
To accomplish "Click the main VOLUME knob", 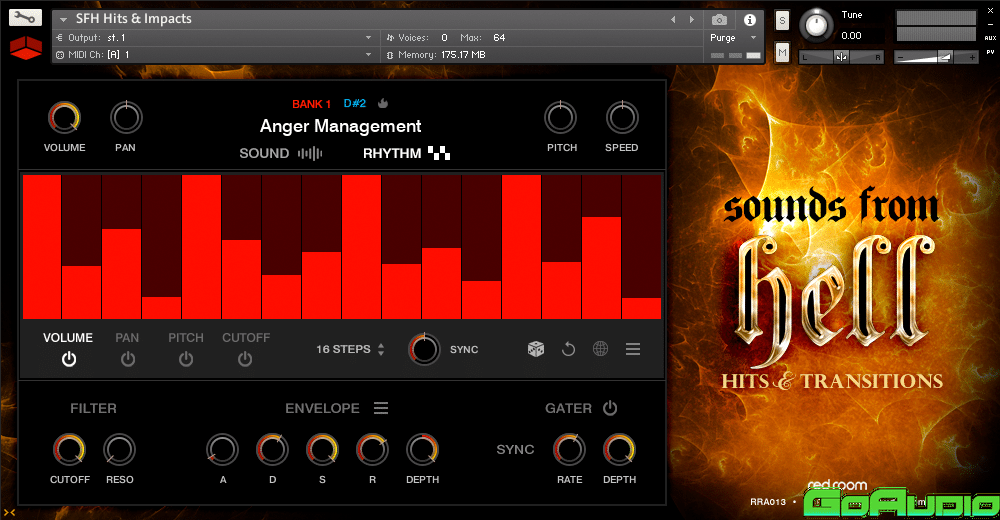I will [64, 117].
